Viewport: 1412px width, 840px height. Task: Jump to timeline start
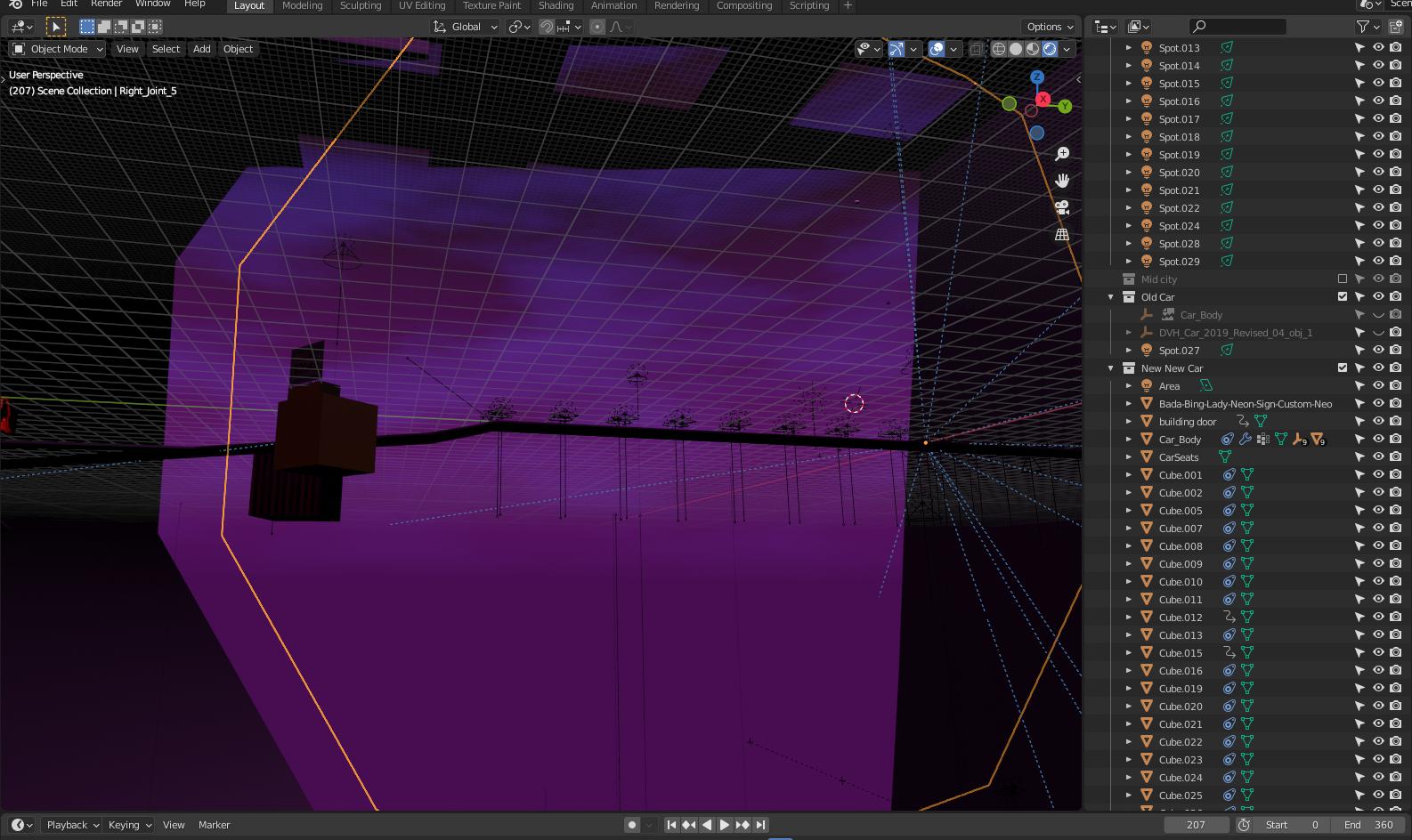pos(671,825)
